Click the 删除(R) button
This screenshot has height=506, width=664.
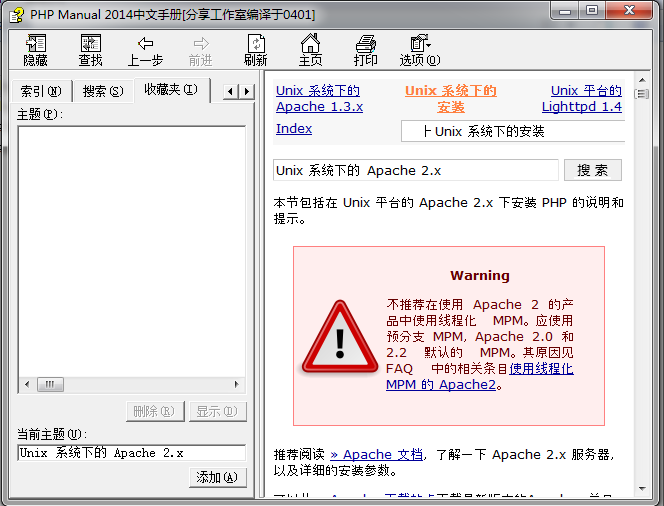coord(155,411)
